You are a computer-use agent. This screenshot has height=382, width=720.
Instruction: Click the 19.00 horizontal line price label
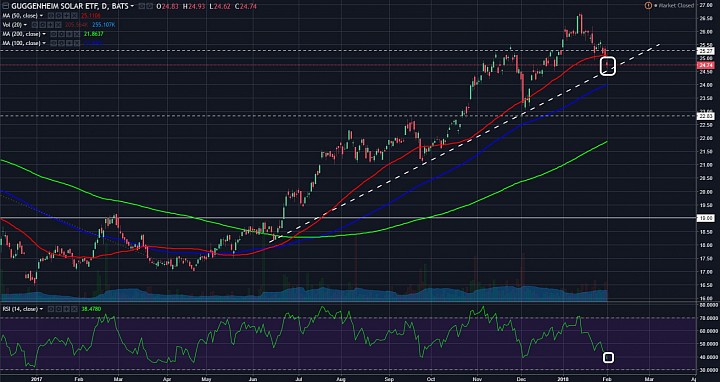coord(705,219)
